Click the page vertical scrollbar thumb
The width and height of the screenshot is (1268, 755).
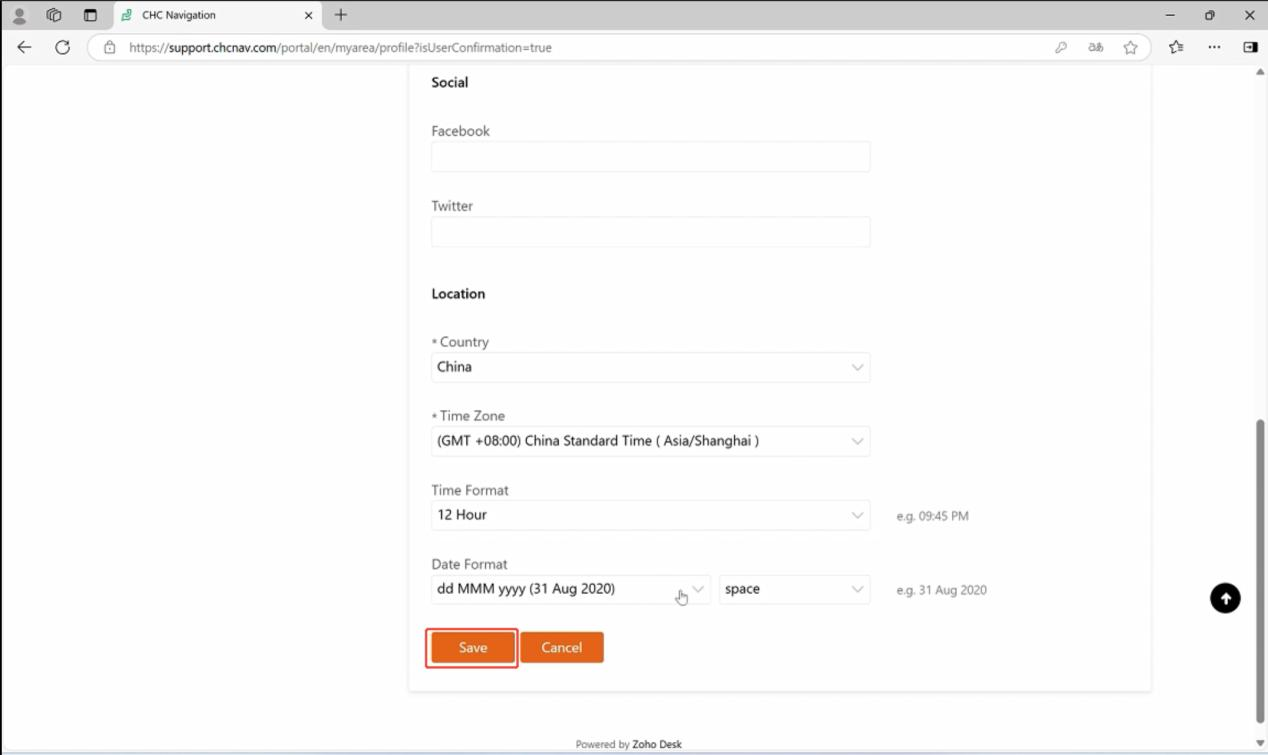tap(1260, 570)
